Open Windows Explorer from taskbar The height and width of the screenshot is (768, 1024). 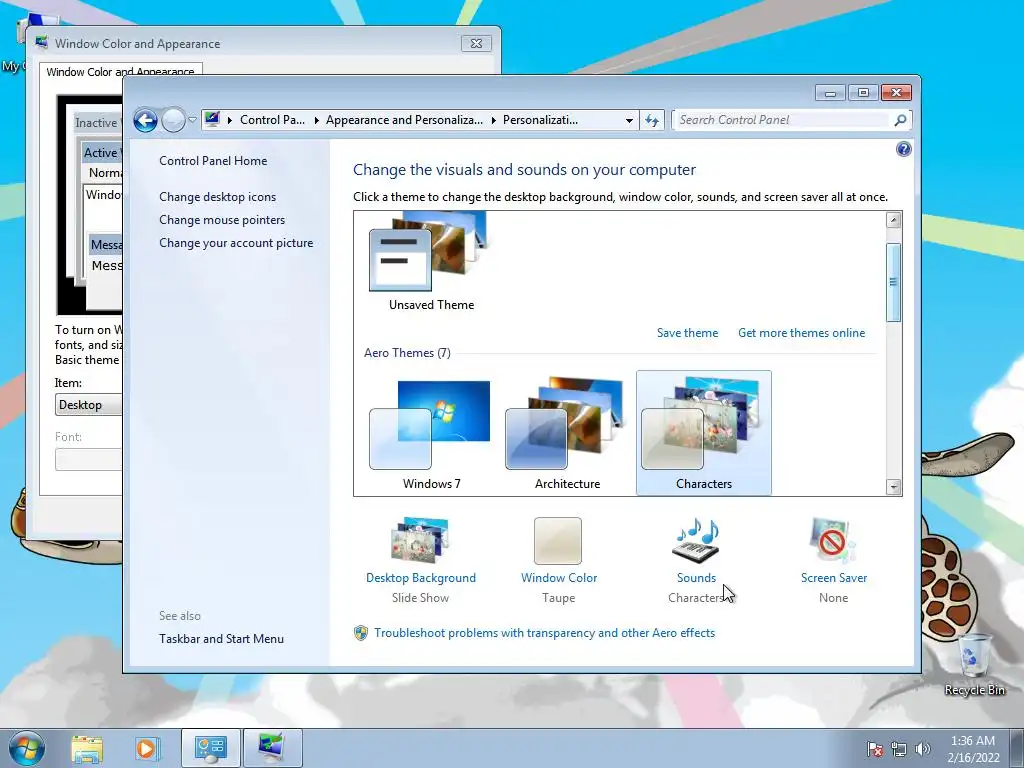pyautogui.click(x=87, y=748)
